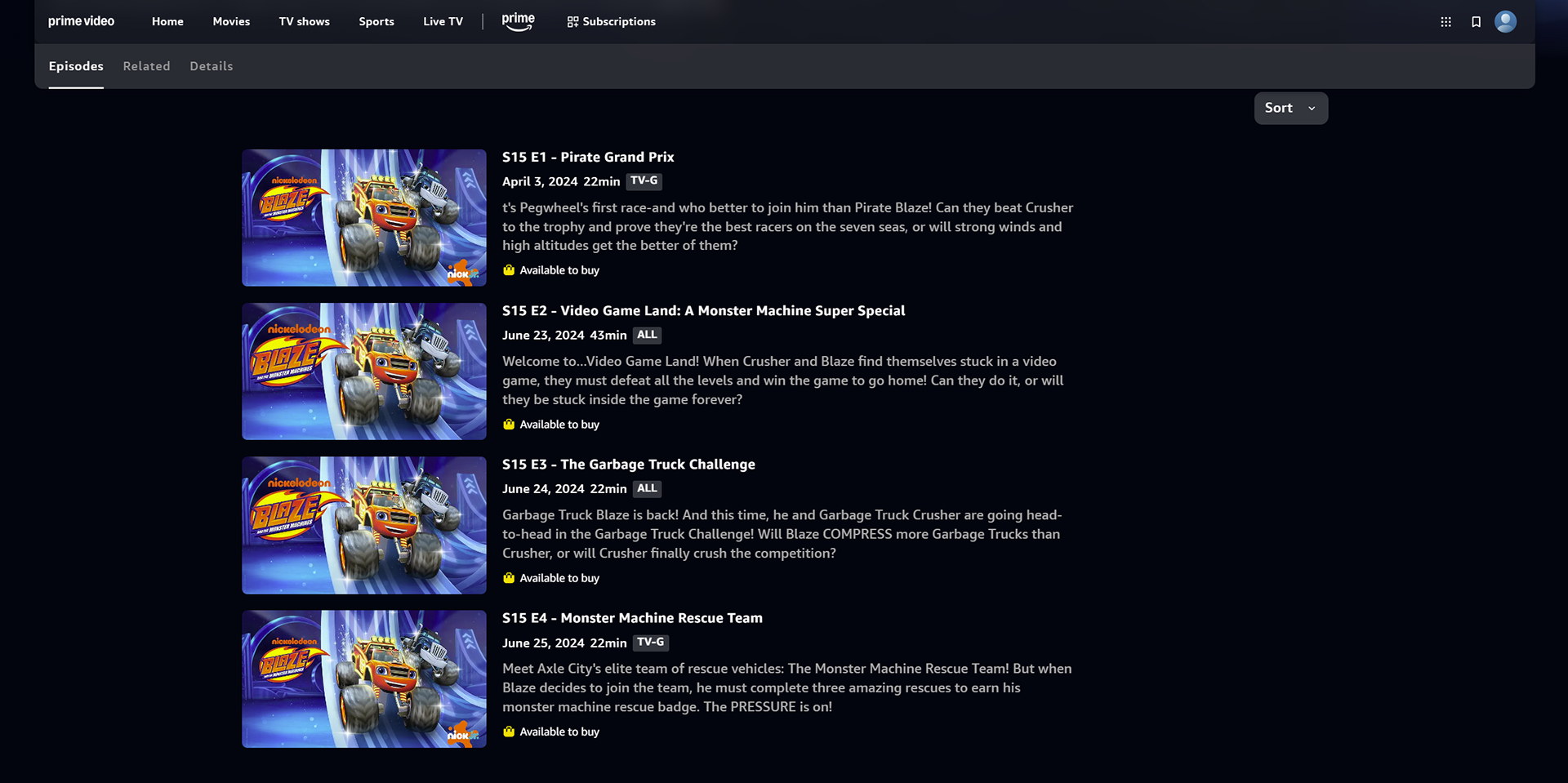1568x783 pixels.
Task: Open the TV shows menu
Action: click(304, 21)
